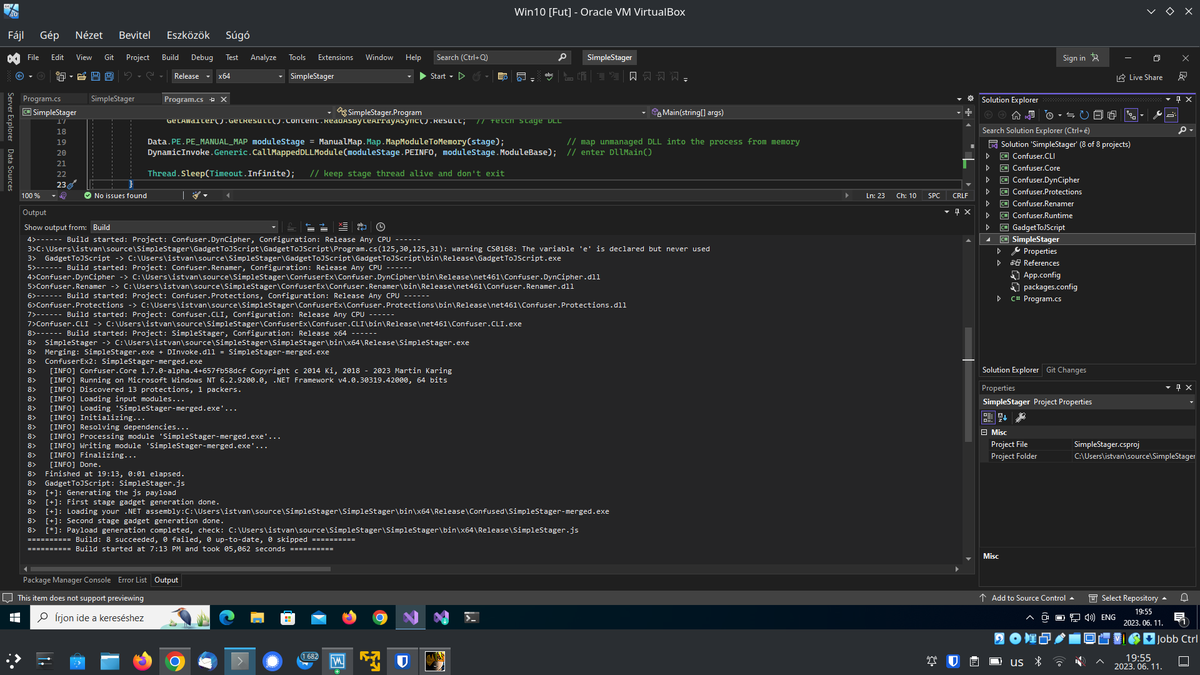1200x675 pixels.
Task: Open the Build menu
Action: tap(170, 57)
